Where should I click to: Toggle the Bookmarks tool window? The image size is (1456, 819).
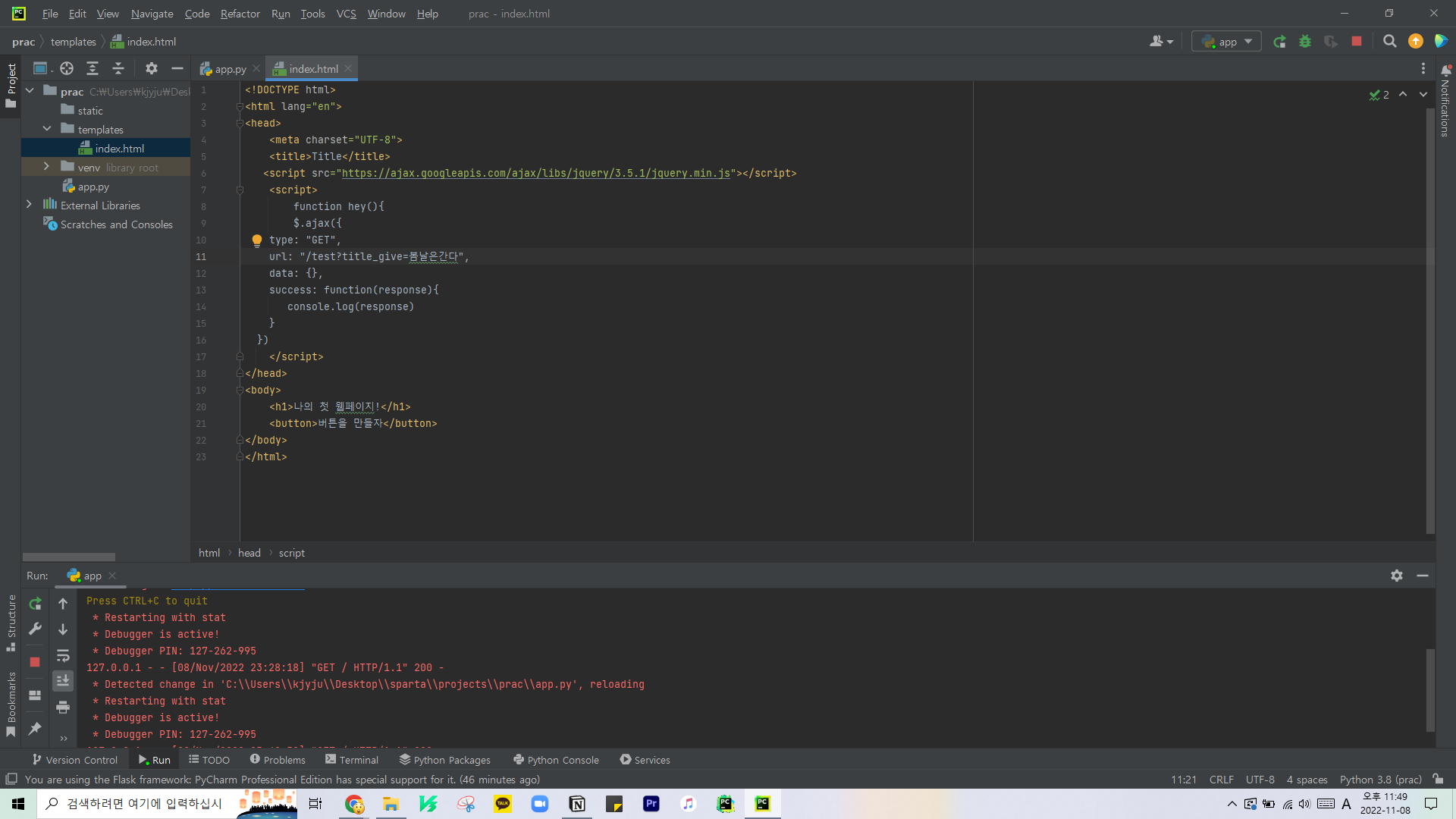11,704
